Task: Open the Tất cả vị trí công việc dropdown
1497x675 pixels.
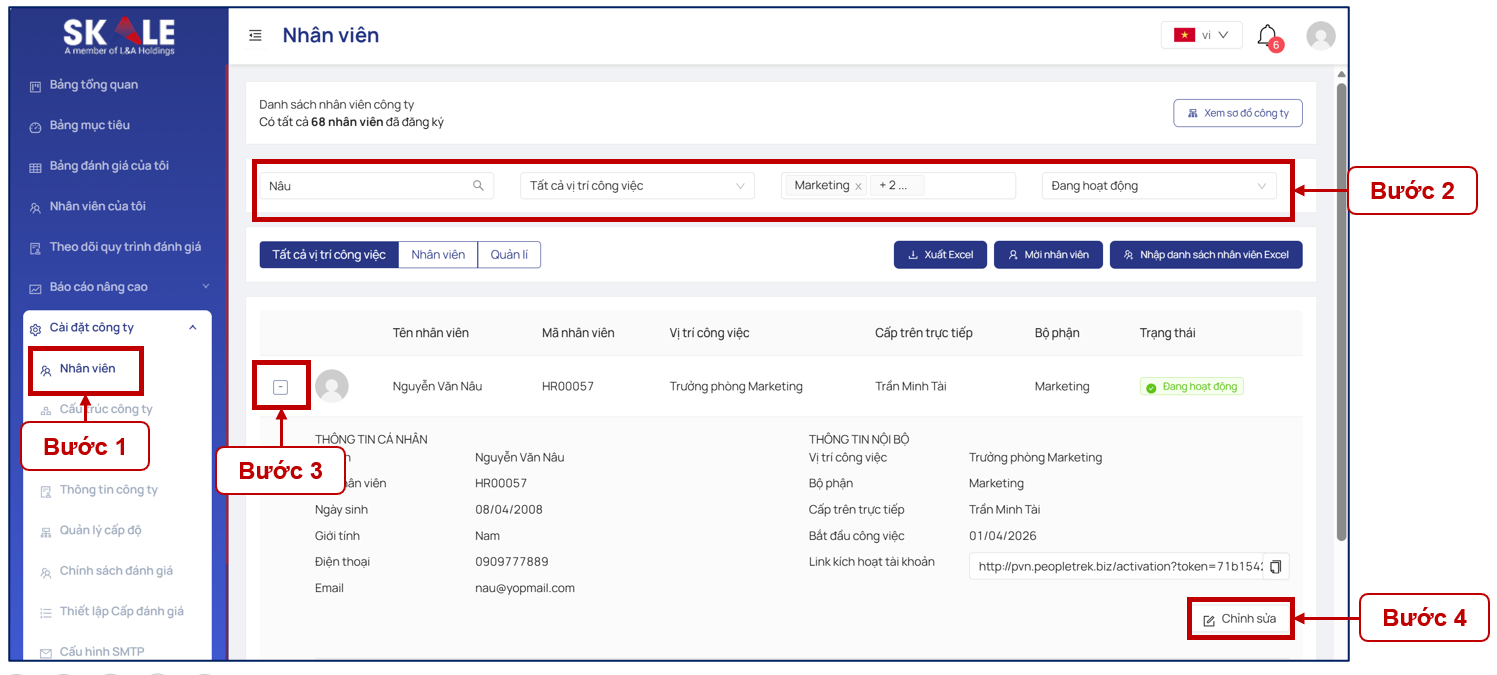Action: click(637, 186)
